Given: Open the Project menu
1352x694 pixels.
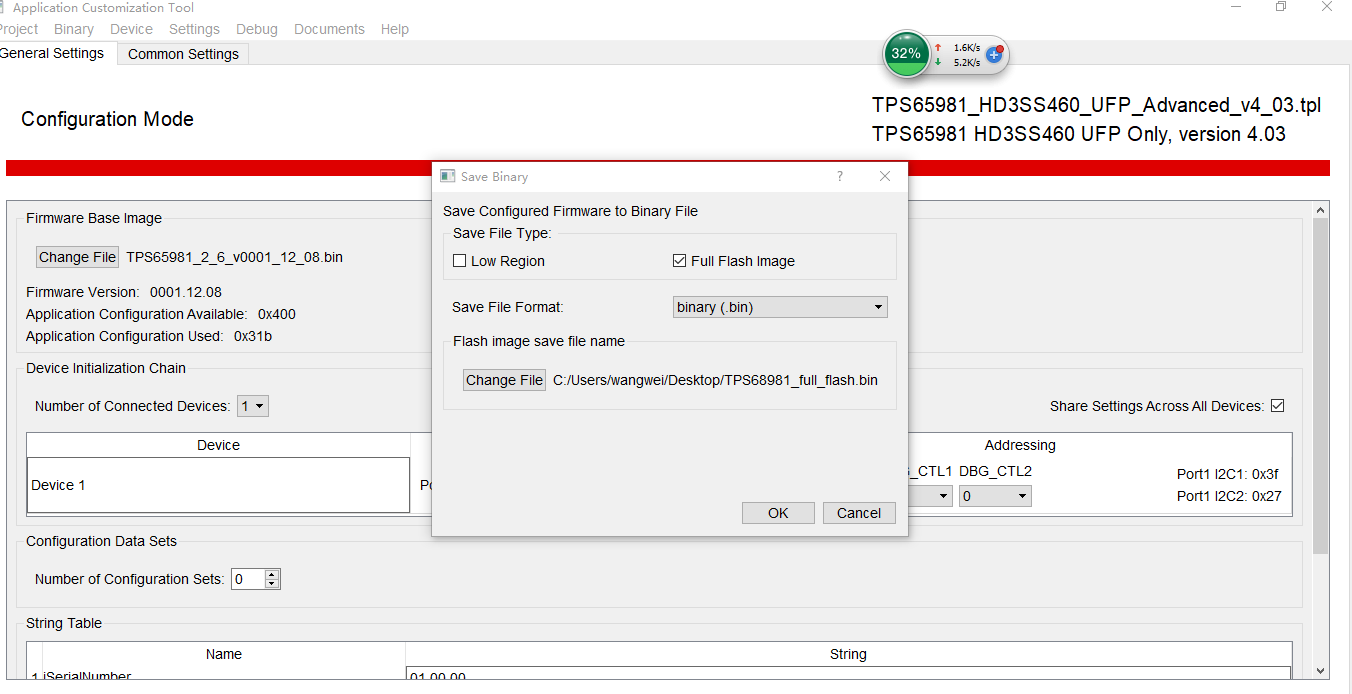Looking at the screenshot, I should (18, 29).
